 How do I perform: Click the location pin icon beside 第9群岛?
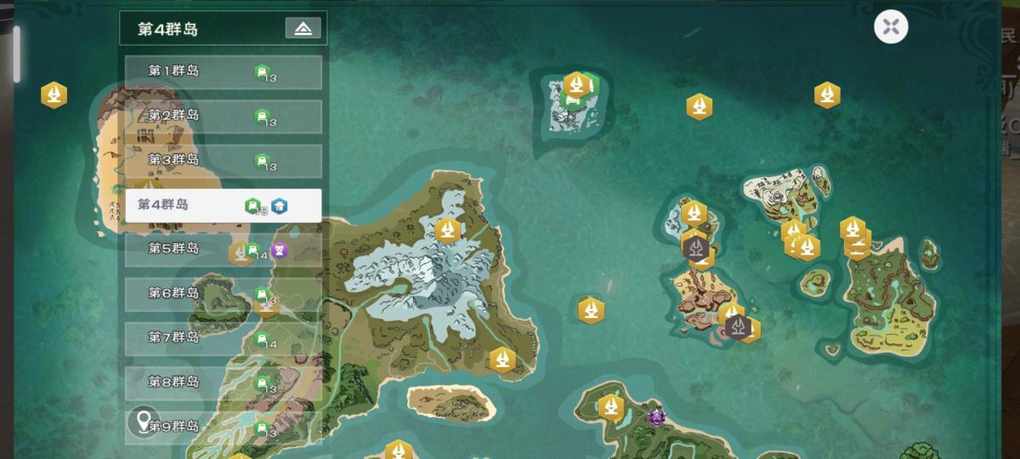click(x=144, y=421)
